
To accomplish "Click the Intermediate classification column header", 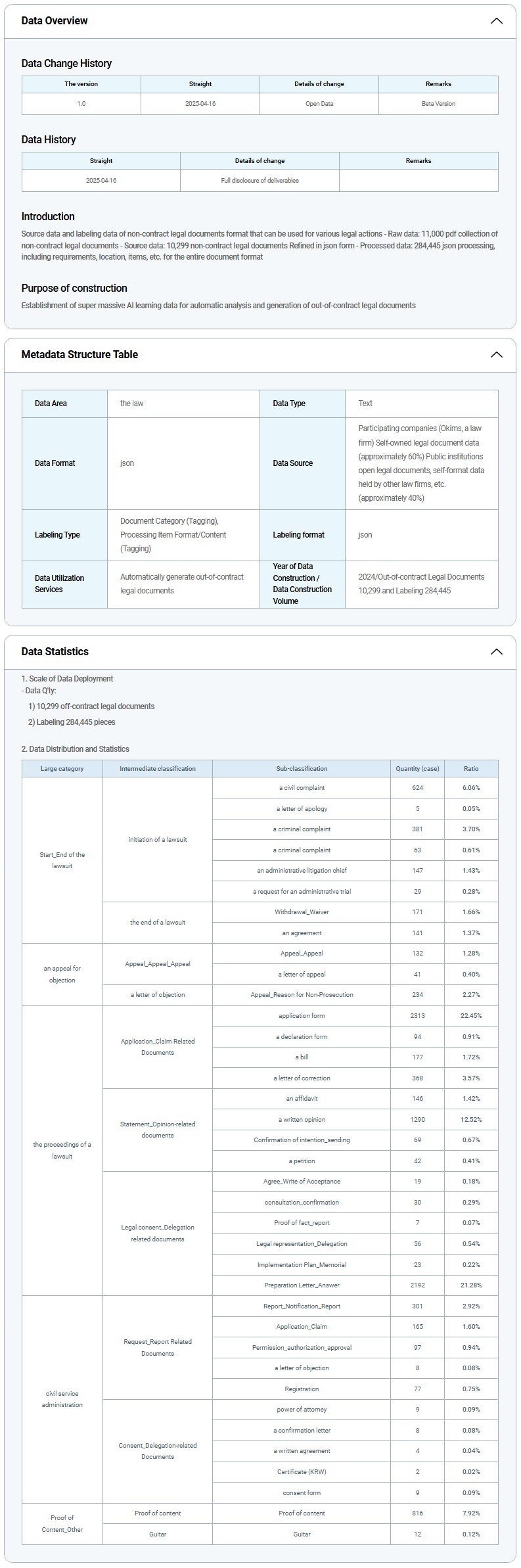I will point(158,768).
